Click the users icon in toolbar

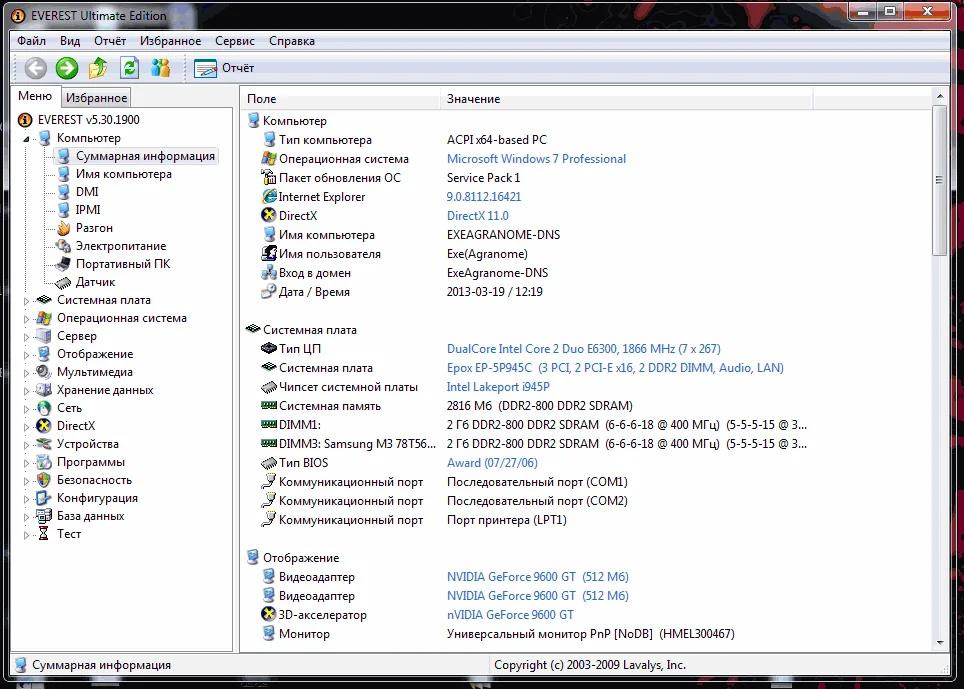click(x=160, y=68)
